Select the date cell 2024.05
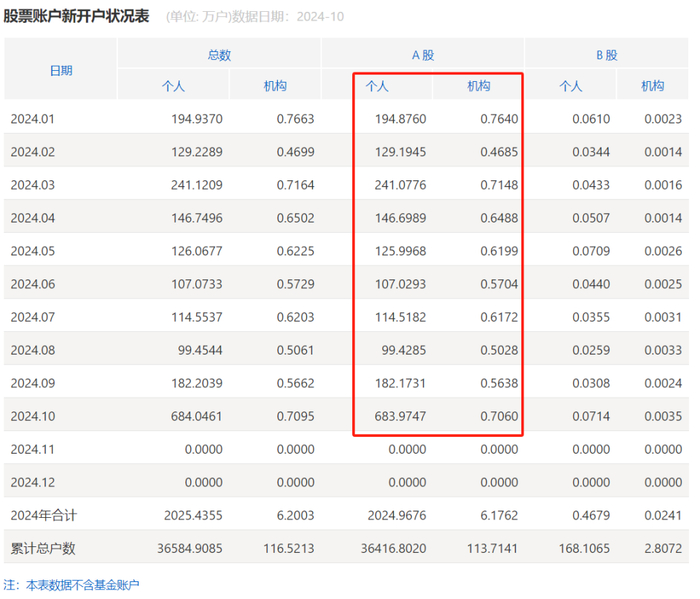The height and width of the screenshot is (599, 700). point(33,251)
